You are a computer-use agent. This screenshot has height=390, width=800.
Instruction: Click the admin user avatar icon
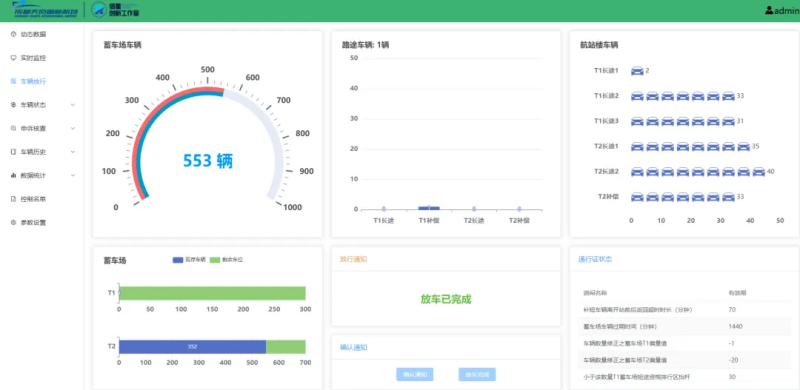769,10
